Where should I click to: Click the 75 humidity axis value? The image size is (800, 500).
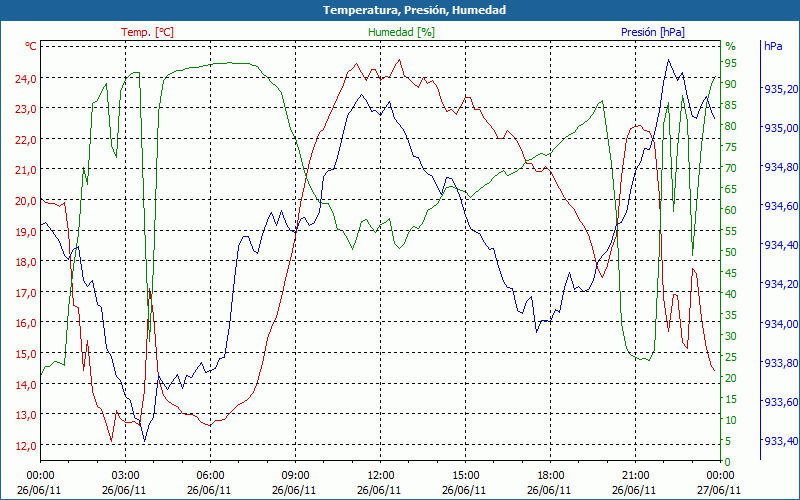pyautogui.click(x=731, y=147)
